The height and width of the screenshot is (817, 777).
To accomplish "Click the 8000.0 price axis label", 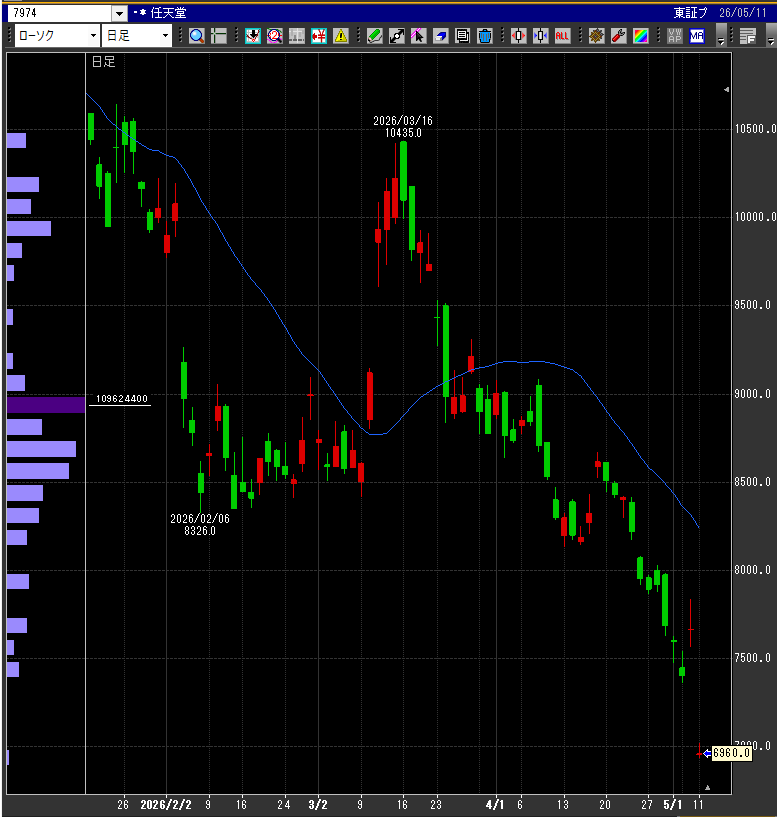I will pos(753,570).
